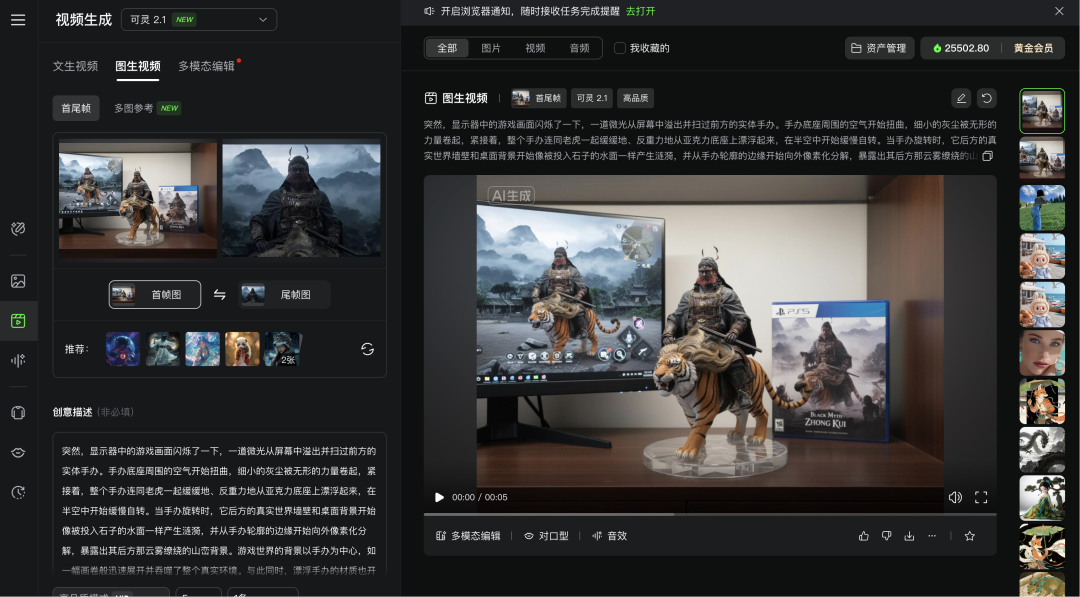Toggle the 我收藏的 checkbox
Image resolution: width=1080 pixels, height=597 pixels.
(619, 48)
